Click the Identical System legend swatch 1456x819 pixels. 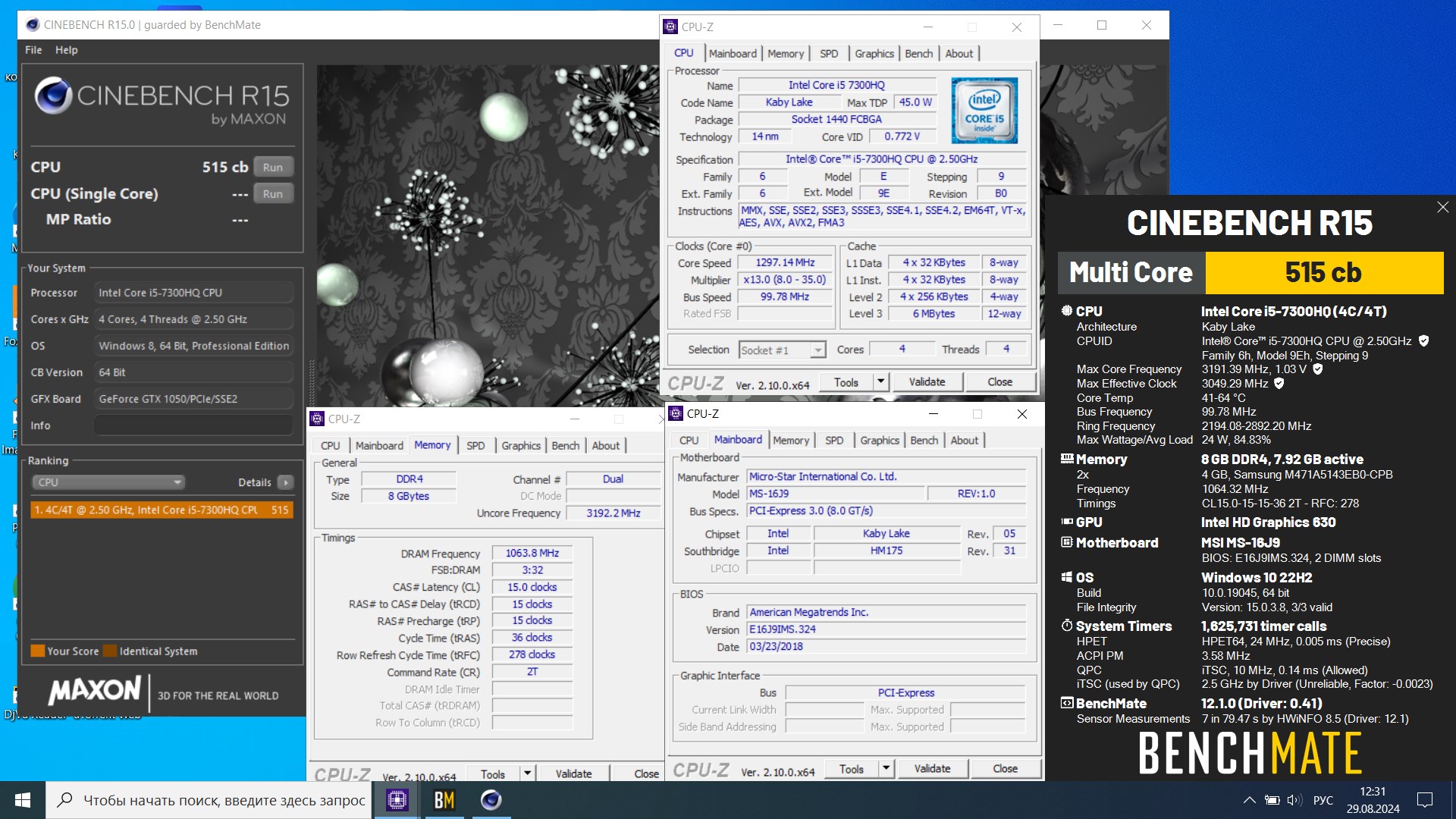[x=110, y=651]
